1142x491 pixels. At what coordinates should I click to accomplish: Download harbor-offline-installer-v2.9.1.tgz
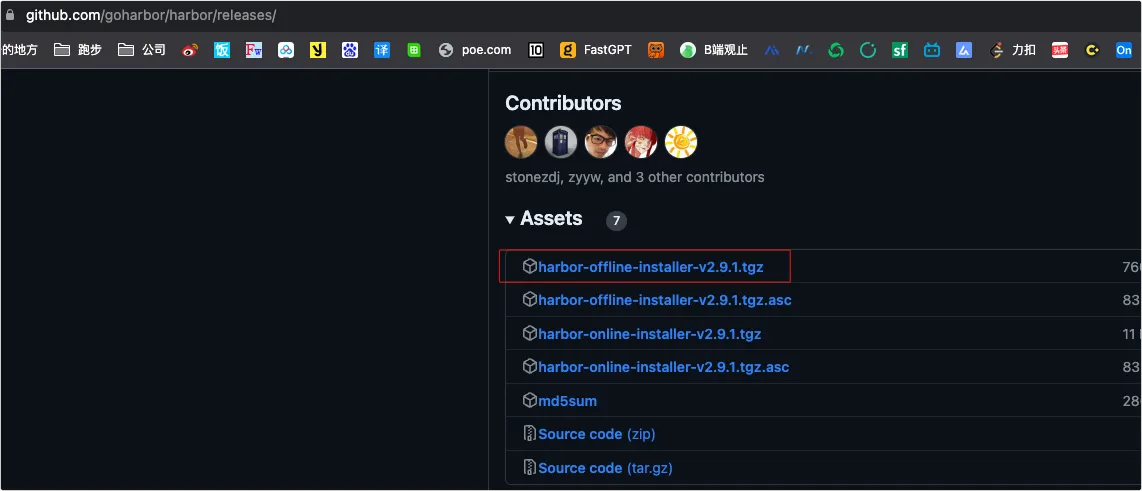click(x=651, y=267)
